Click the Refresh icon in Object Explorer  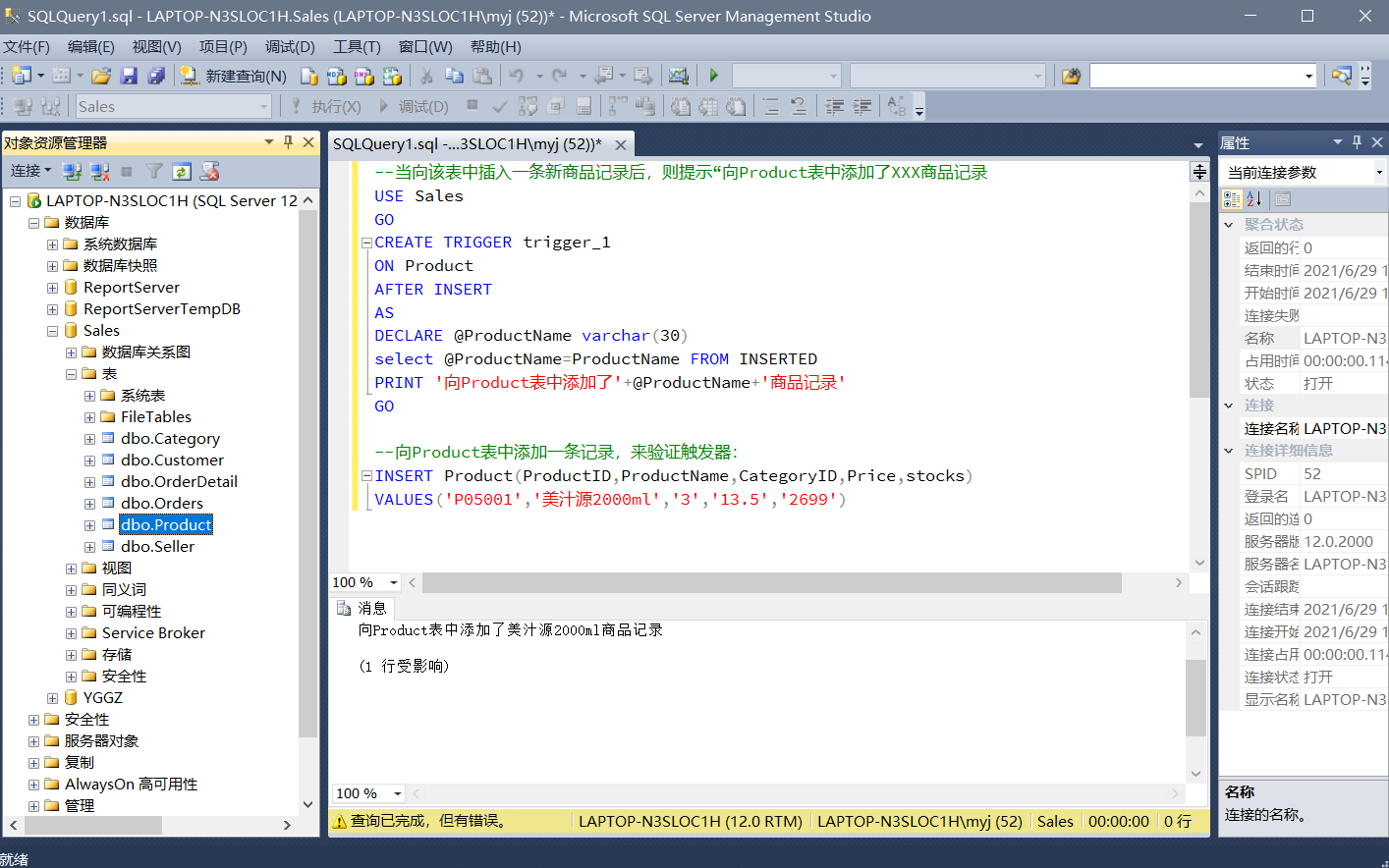182,172
